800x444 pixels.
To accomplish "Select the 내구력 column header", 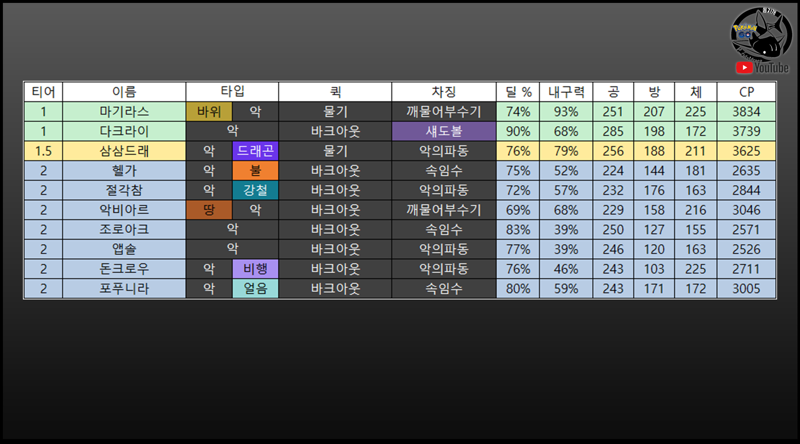I will click(566, 92).
